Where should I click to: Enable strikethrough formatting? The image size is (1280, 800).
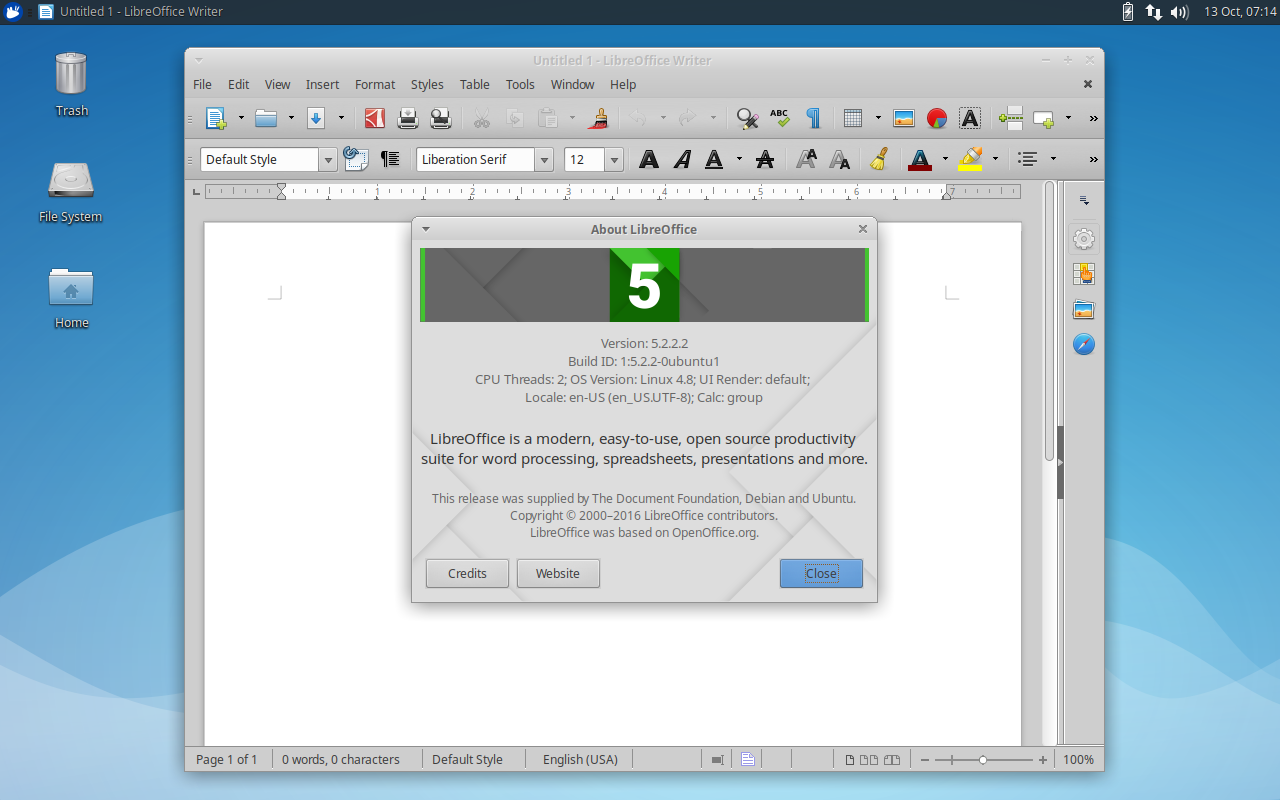click(x=764, y=159)
